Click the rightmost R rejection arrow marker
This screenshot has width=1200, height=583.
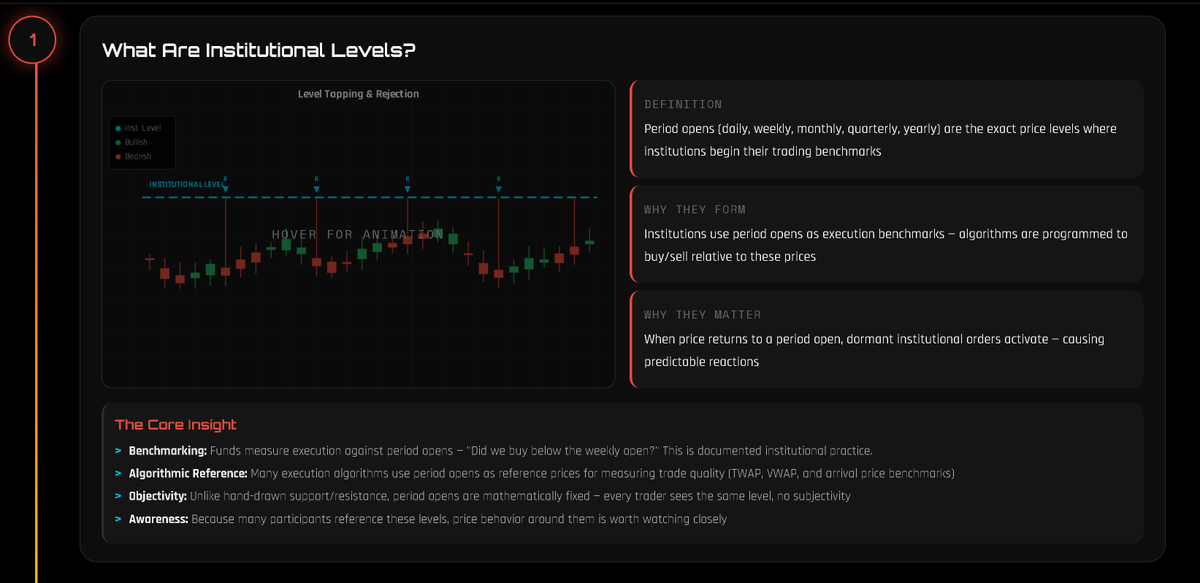499,185
